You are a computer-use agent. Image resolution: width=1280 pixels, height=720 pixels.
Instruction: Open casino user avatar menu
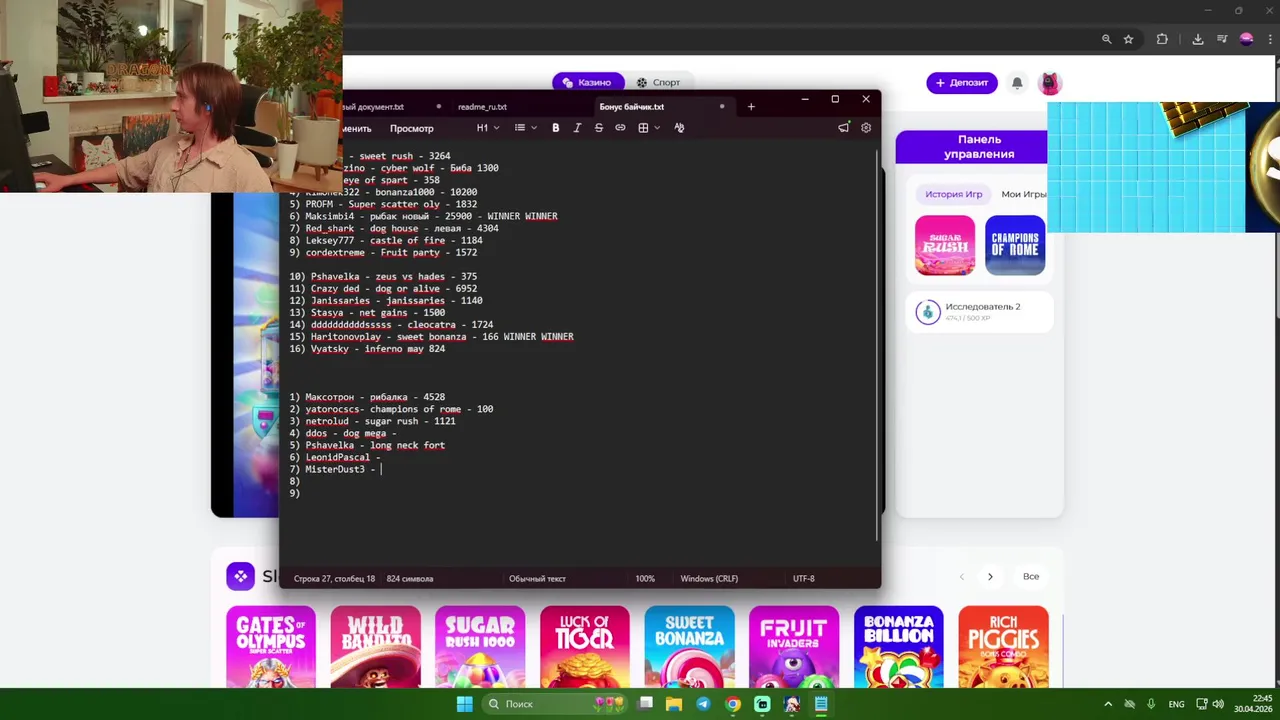[x=1049, y=83]
